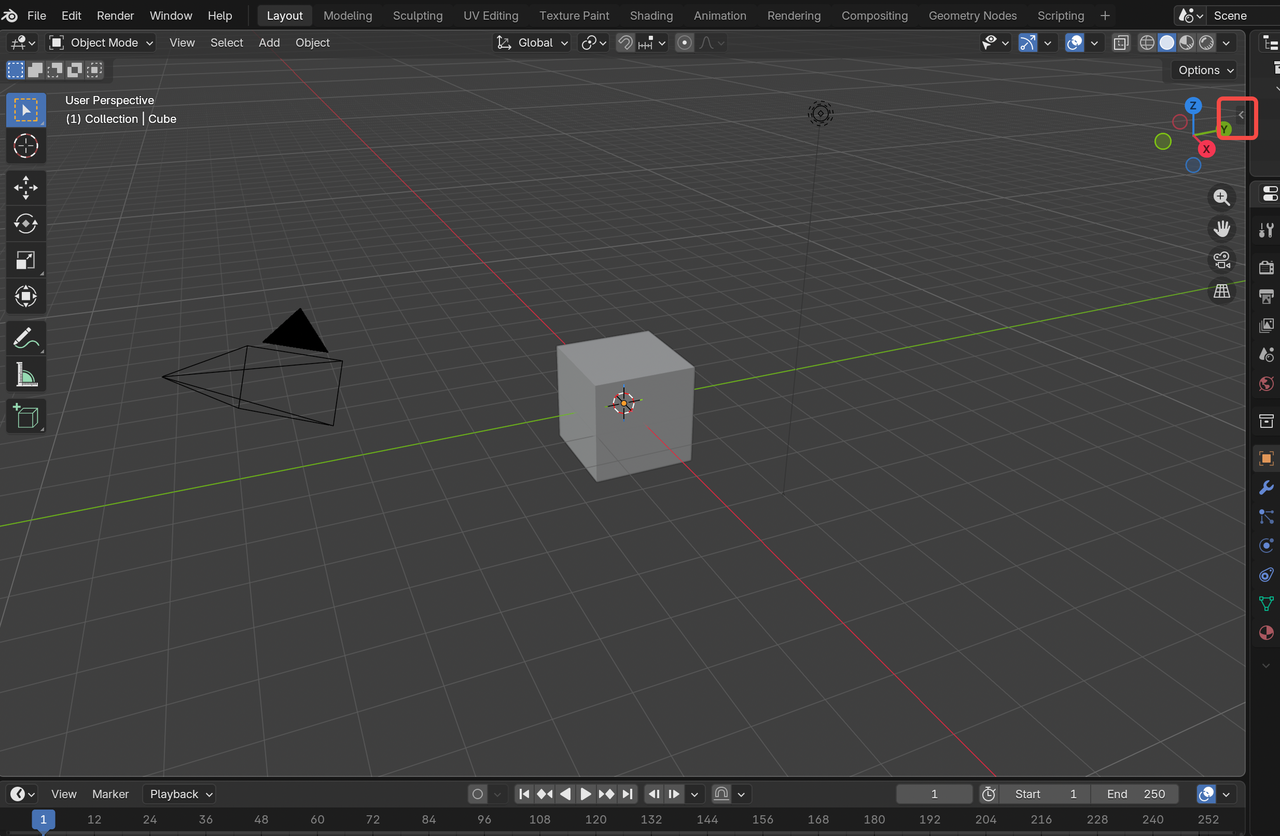Select the Move tool
The width and height of the screenshot is (1280, 836).
26,187
